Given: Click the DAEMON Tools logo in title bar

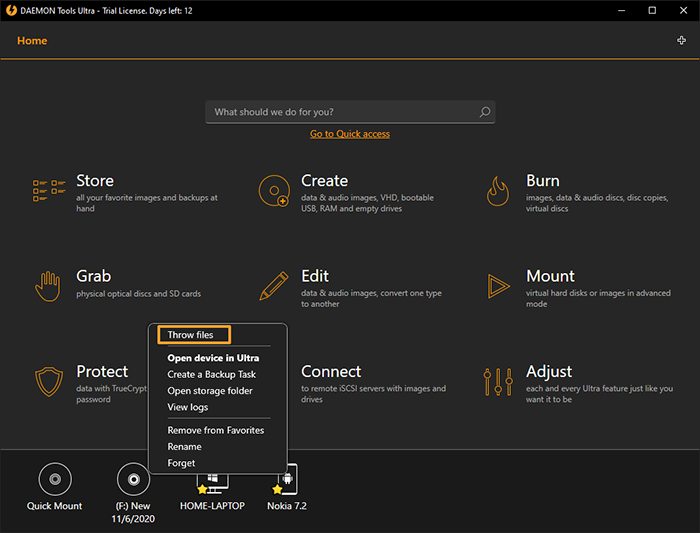Looking at the screenshot, I should (x=11, y=10).
